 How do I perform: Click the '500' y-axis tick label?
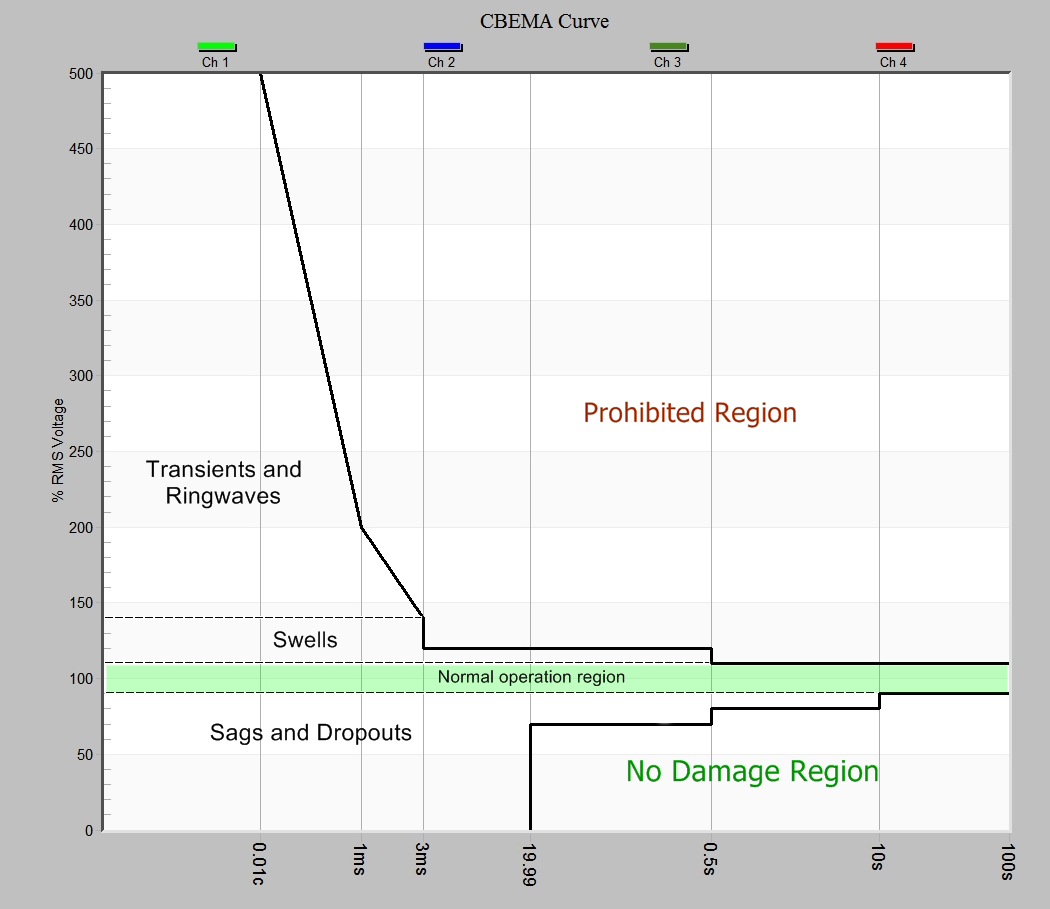click(81, 74)
